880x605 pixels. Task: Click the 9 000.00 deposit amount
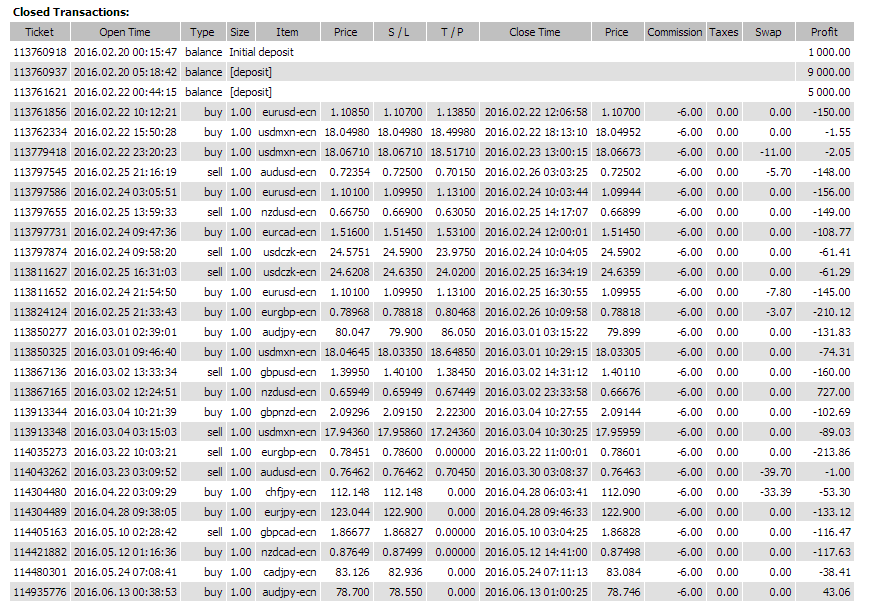click(x=829, y=72)
